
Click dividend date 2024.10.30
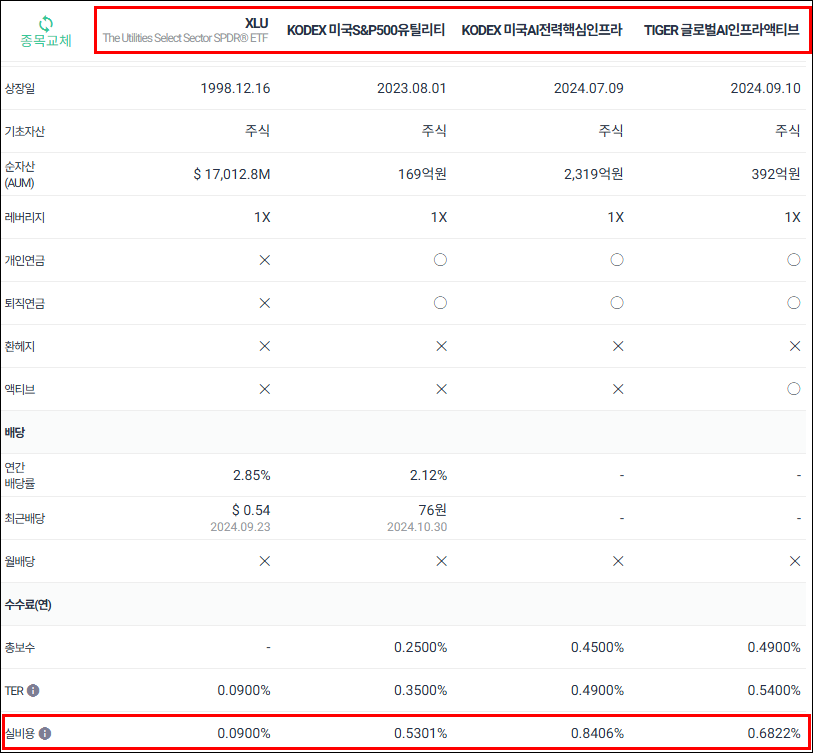click(x=417, y=527)
